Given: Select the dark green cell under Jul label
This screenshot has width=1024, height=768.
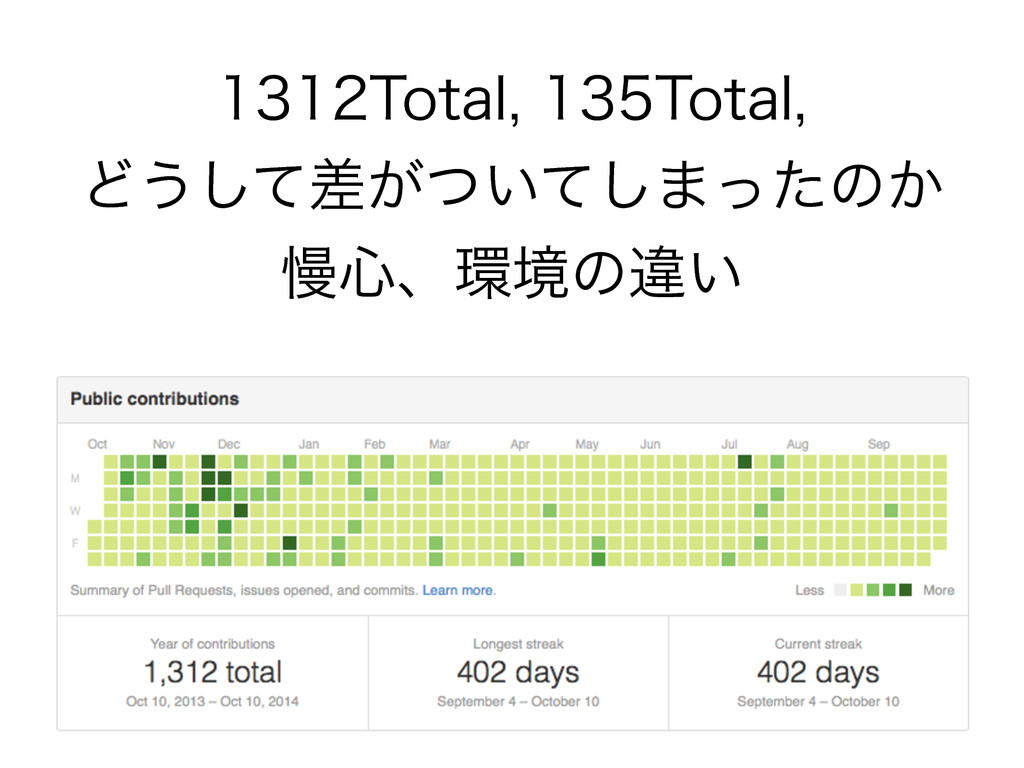Looking at the screenshot, I should pyautogui.click(x=744, y=462).
